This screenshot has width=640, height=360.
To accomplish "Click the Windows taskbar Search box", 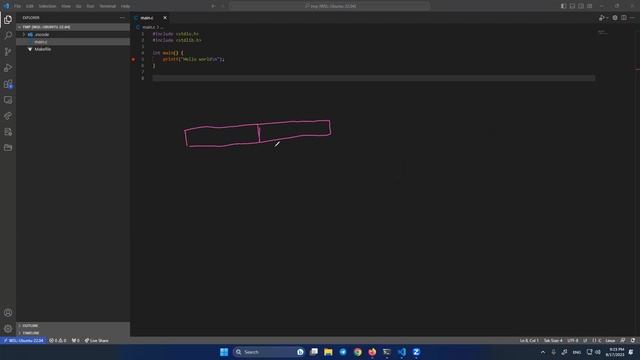I will pyautogui.click(x=269, y=352).
